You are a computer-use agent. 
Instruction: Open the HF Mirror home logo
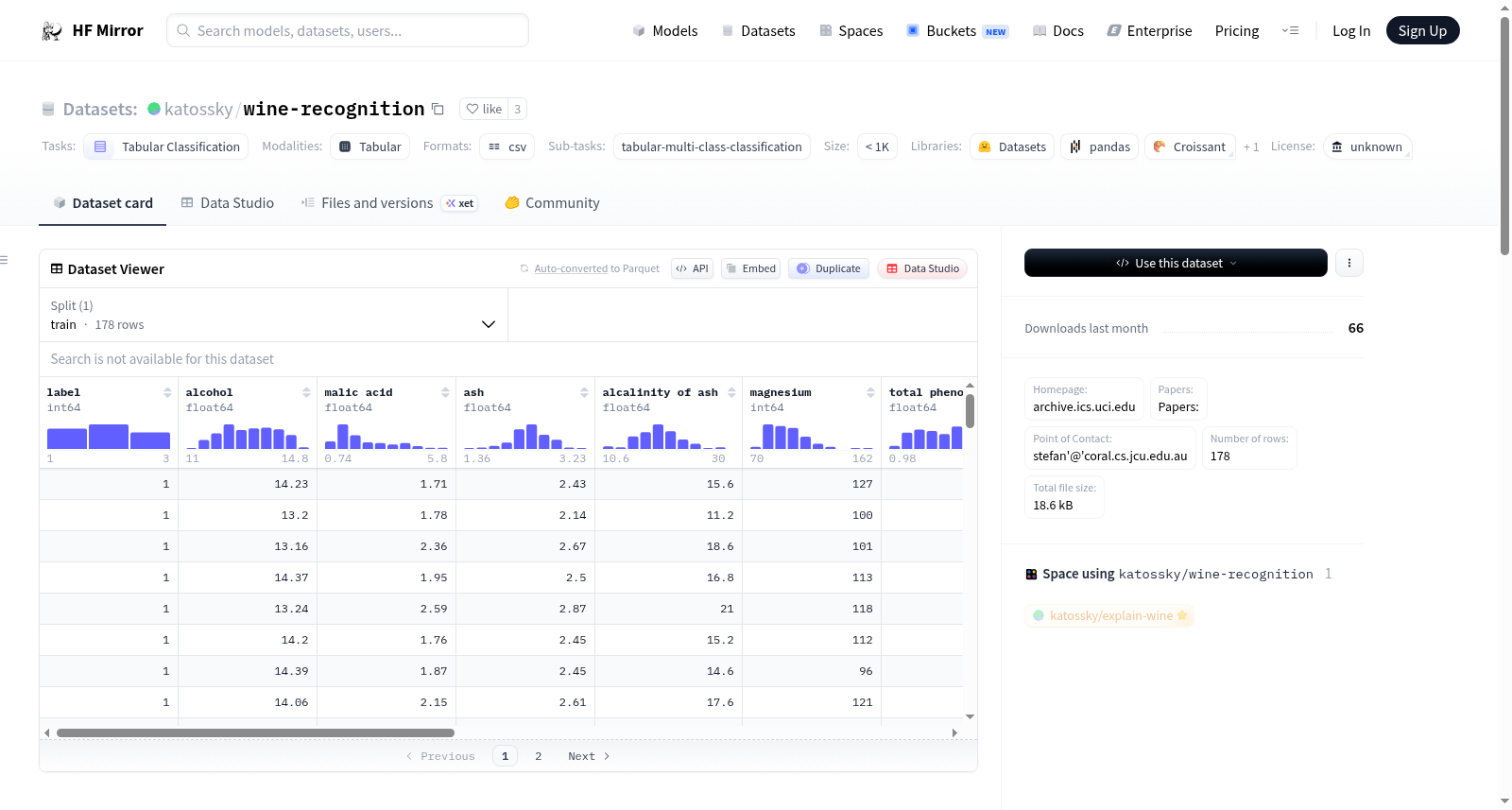tap(93, 30)
